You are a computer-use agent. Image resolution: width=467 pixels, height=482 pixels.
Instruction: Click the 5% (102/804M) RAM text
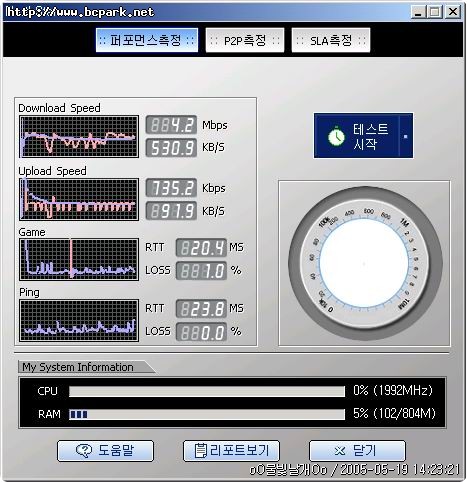[x=394, y=413]
